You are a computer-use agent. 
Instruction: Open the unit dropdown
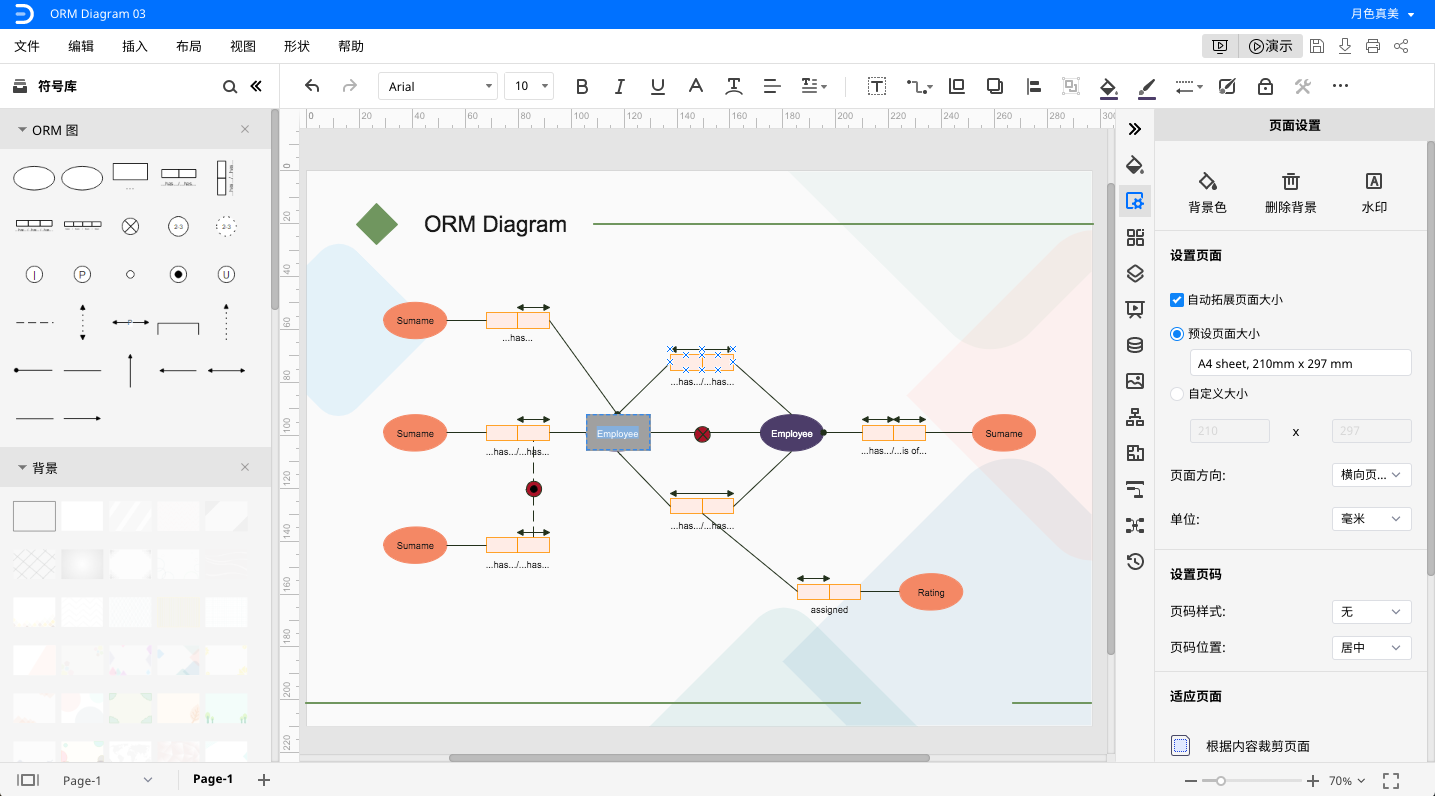pyautogui.click(x=1372, y=519)
